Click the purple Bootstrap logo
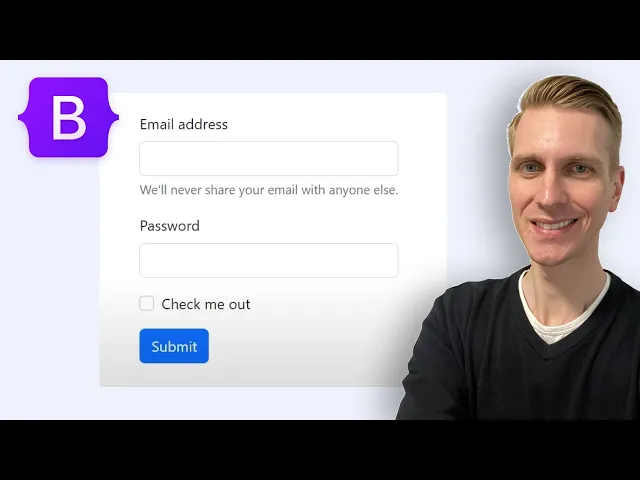The height and width of the screenshot is (480, 640). (69, 117)
